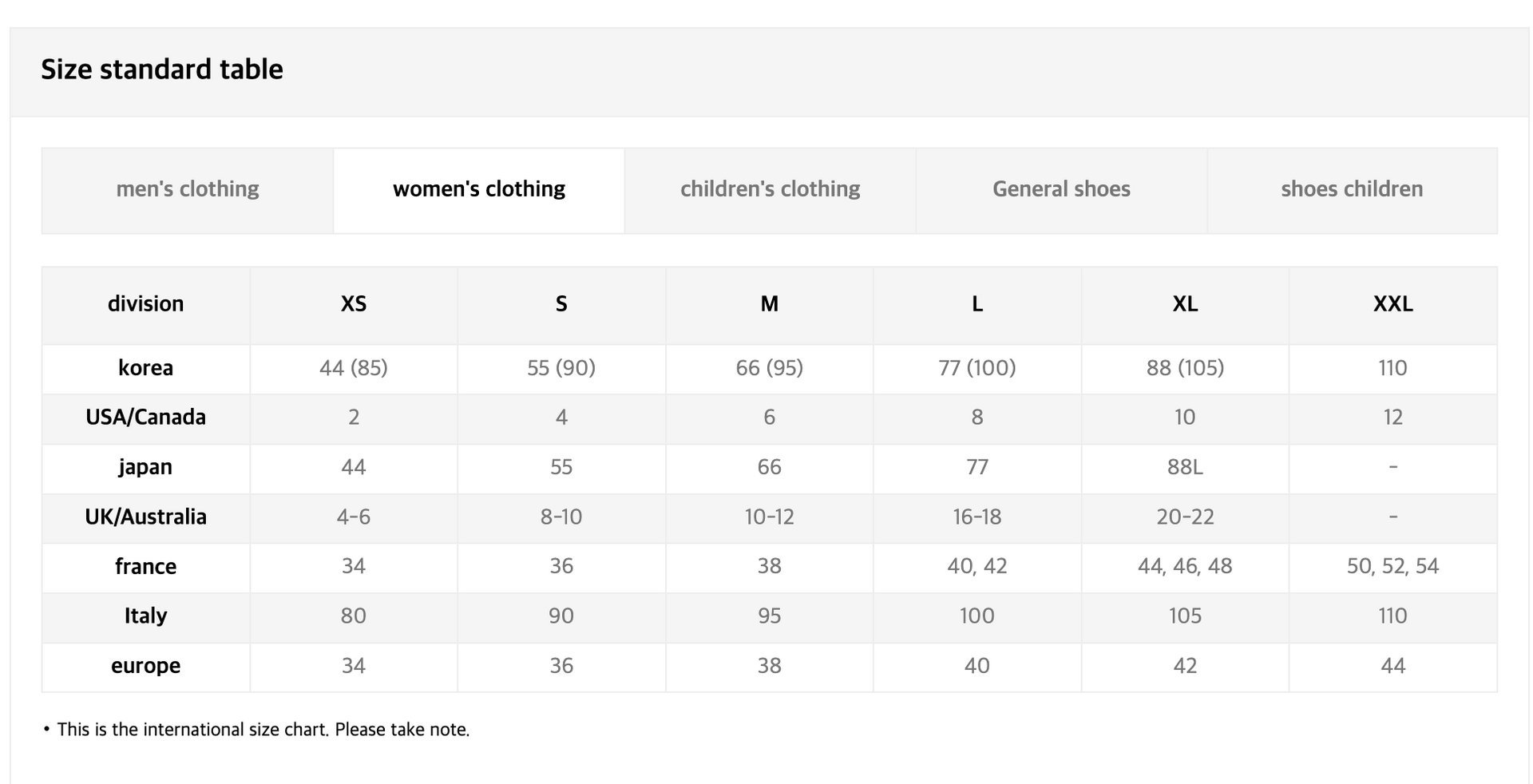Click the Italy row label
1533x784 pixels.
(146, 617)
